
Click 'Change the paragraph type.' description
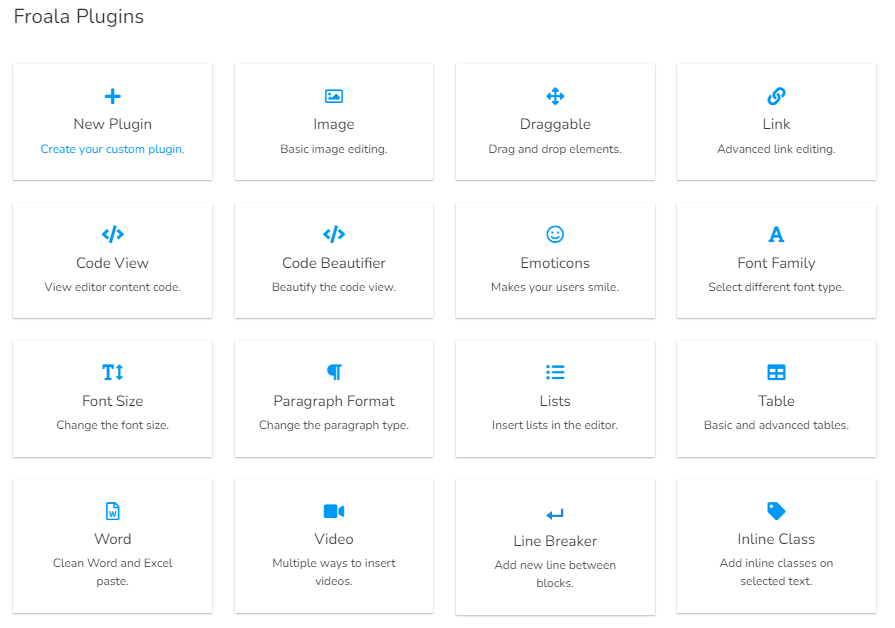coord(334,425)
